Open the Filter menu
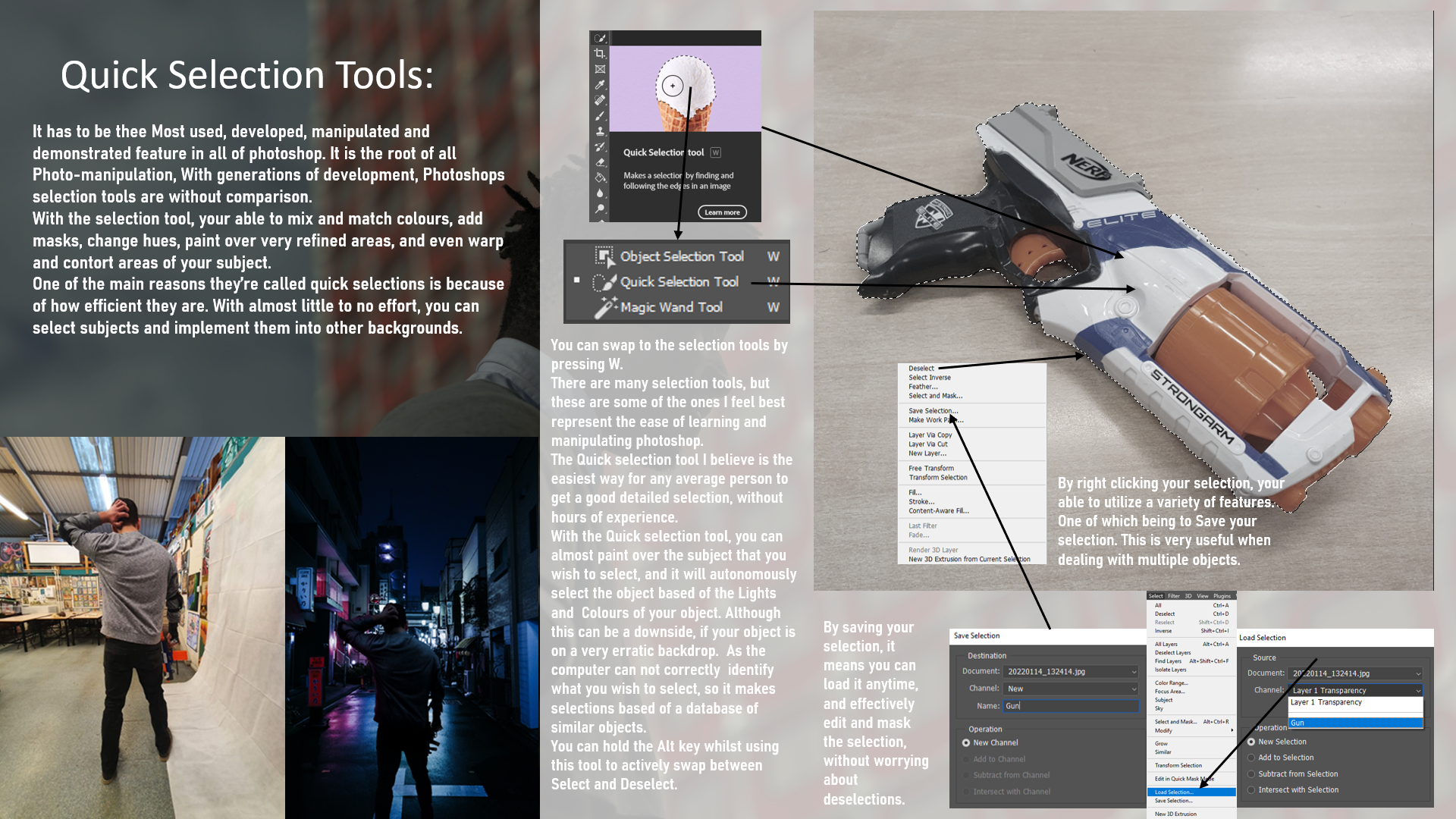The height and width of the screenshot is (819, 1456). click(x=1173, y=596)
